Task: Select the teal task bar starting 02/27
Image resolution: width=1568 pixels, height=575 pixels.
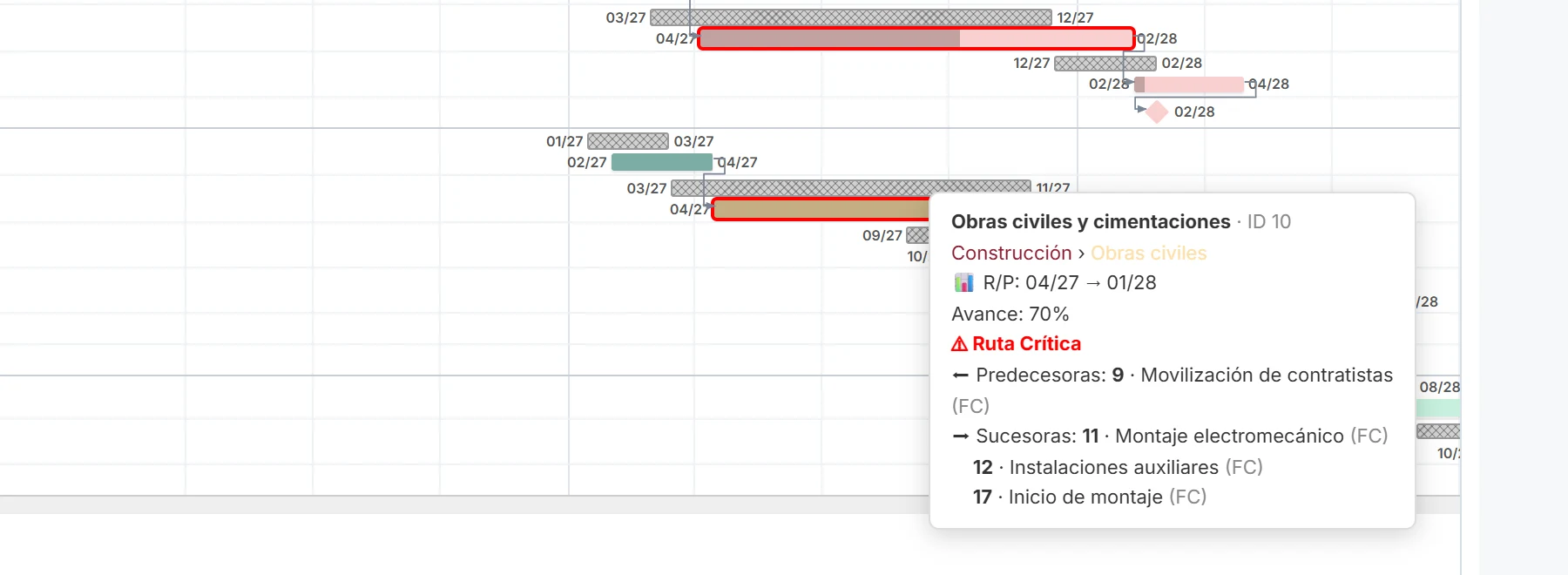Action: [x=662, y=162]
